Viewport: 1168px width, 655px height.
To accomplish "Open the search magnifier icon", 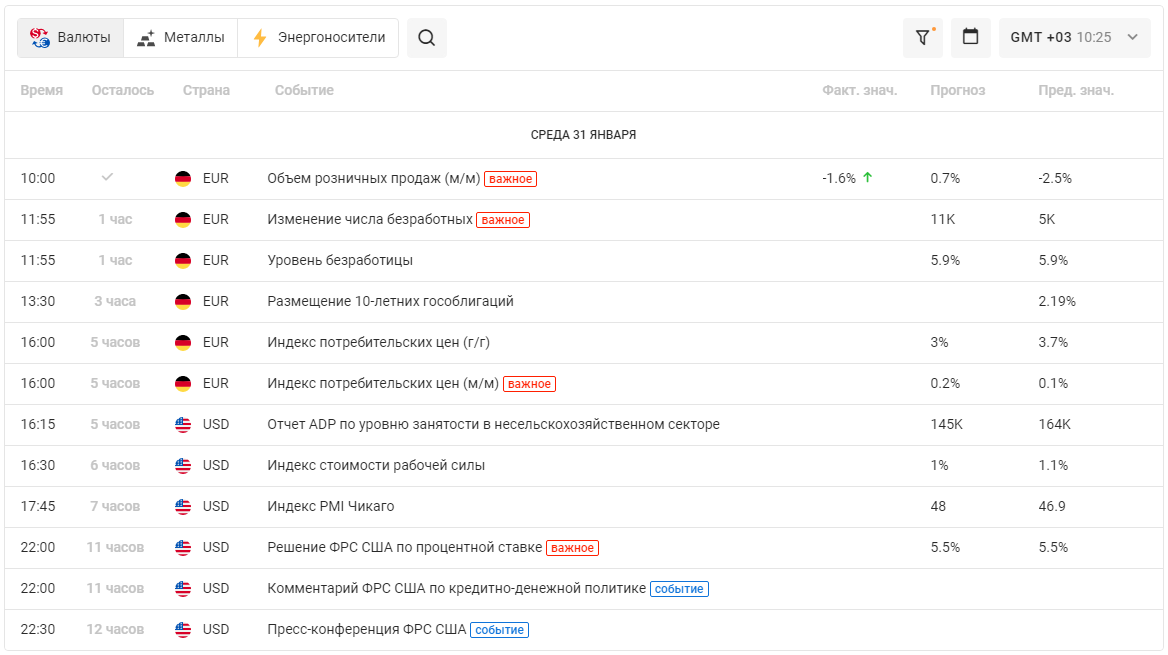I will tap(426, 37).
